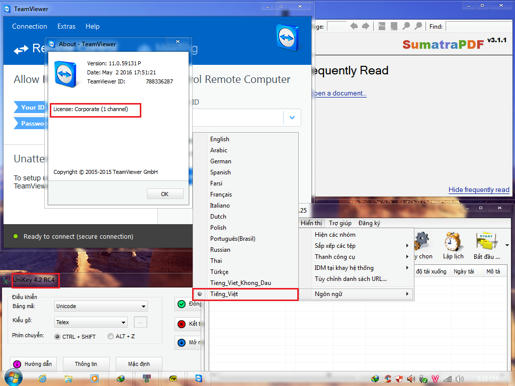Open TeamViewer Extras menu

(66, 26)
